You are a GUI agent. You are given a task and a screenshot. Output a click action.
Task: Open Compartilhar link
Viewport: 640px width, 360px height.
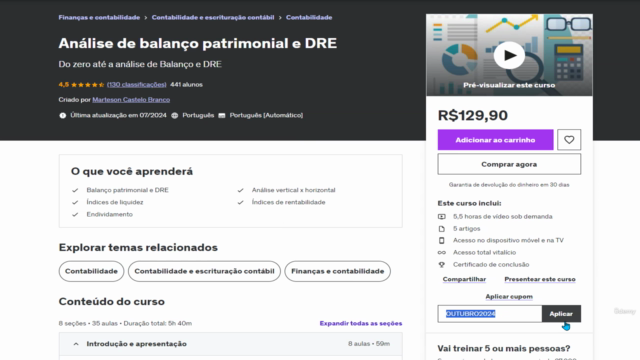[464, 279]
